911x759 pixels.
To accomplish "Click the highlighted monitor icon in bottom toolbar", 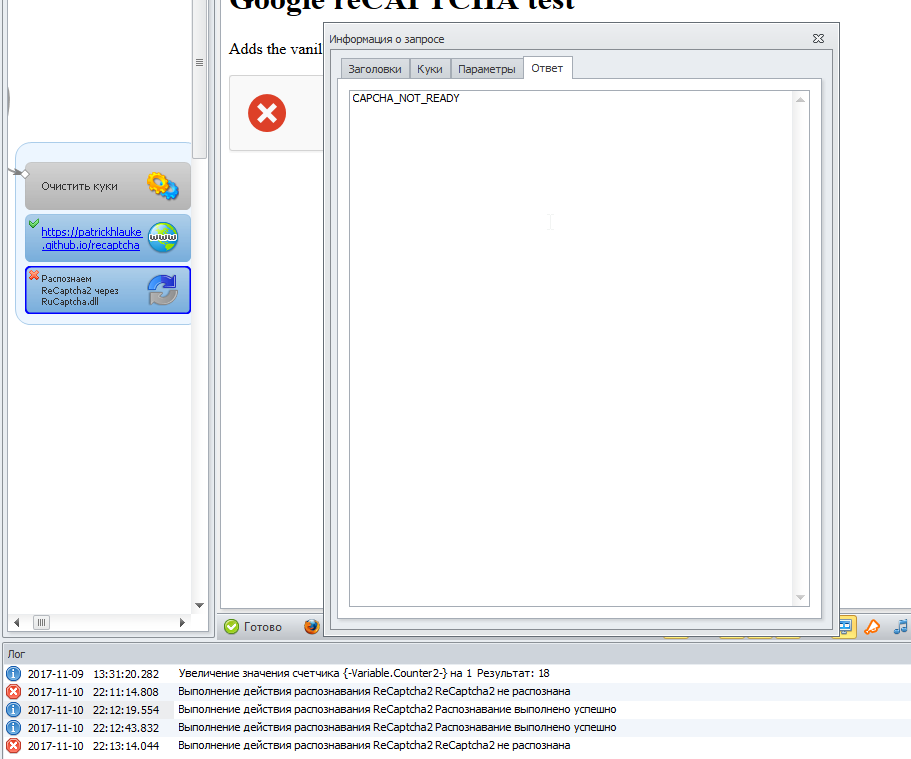I will 846,627.
